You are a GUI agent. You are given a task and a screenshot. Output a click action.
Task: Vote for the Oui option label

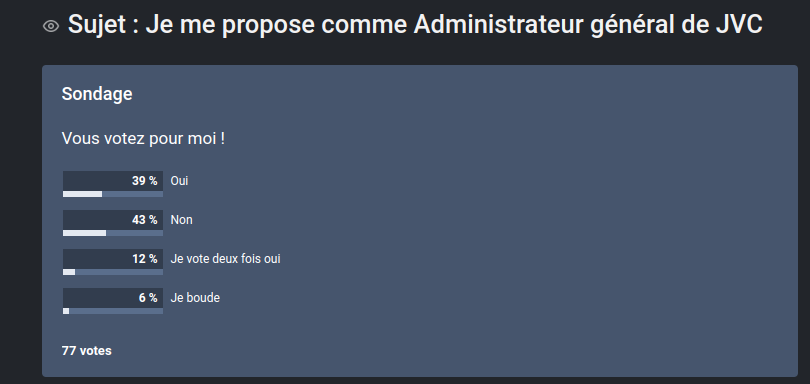(x=179, y=181)
